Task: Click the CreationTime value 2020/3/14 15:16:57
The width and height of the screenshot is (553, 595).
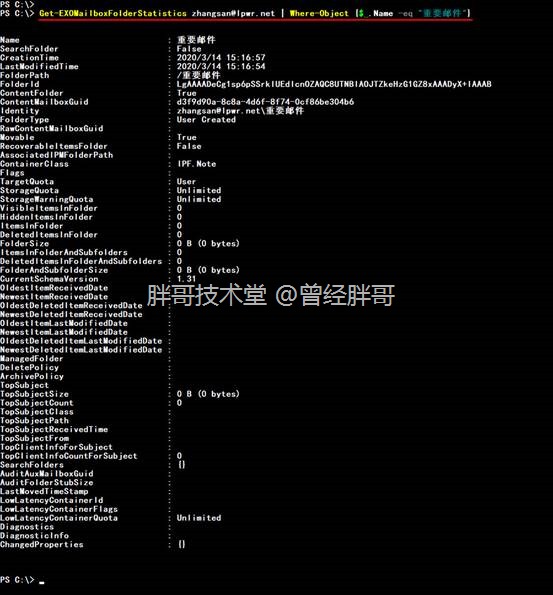Action: pyautogui.click(x=221, y=57)
